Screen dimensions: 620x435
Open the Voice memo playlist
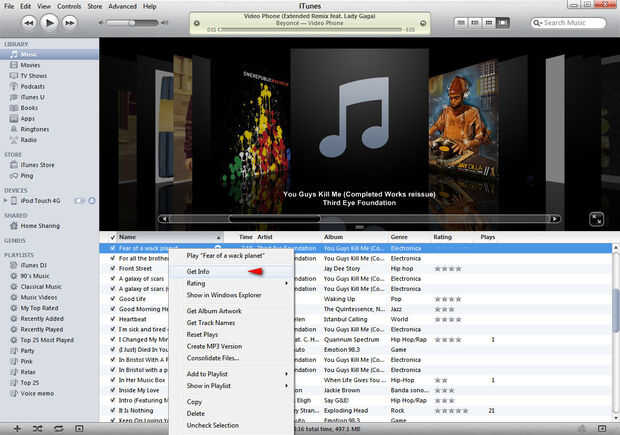[37, 393]
